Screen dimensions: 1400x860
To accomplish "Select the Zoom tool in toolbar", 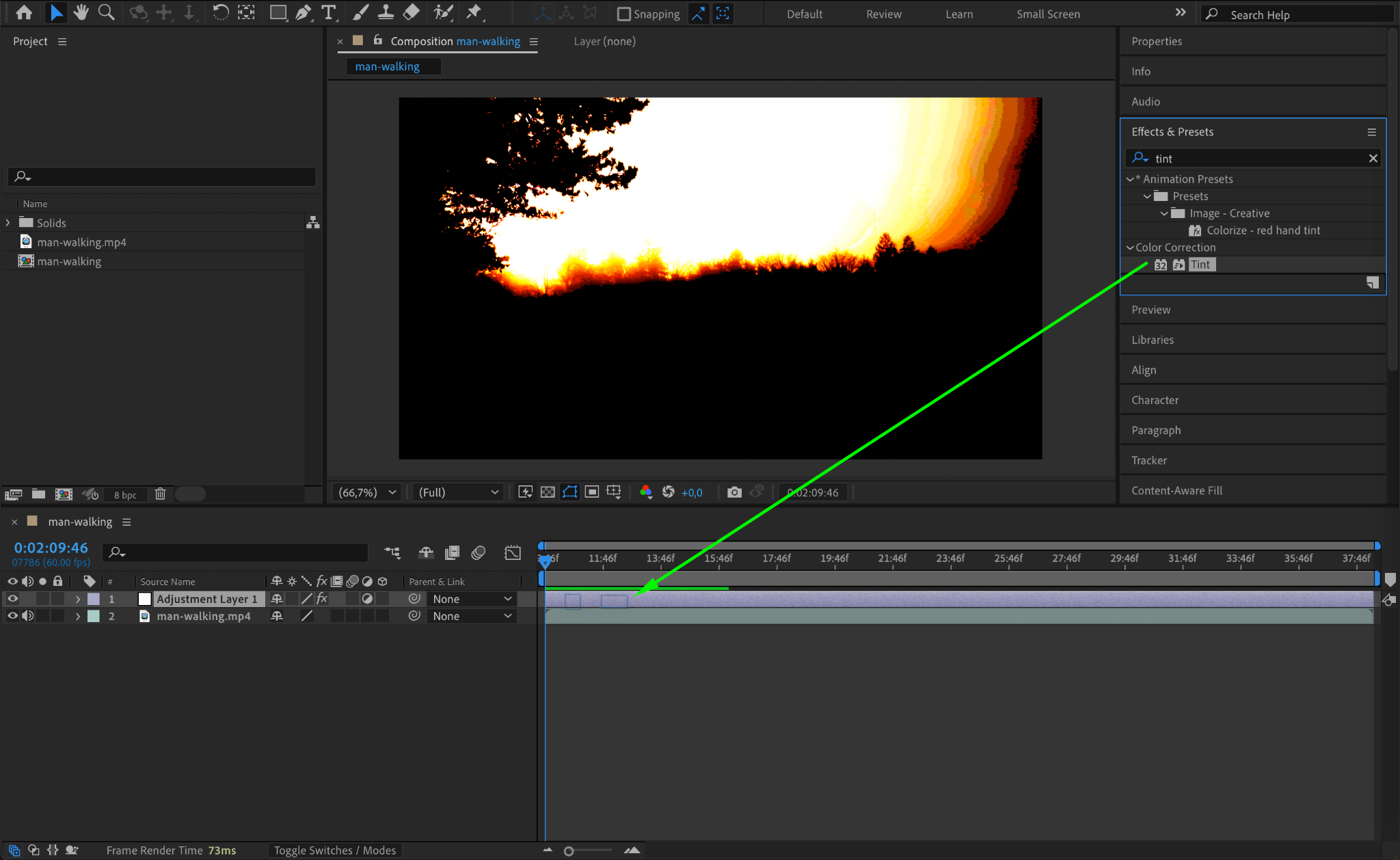I will [x=106, y=12].
